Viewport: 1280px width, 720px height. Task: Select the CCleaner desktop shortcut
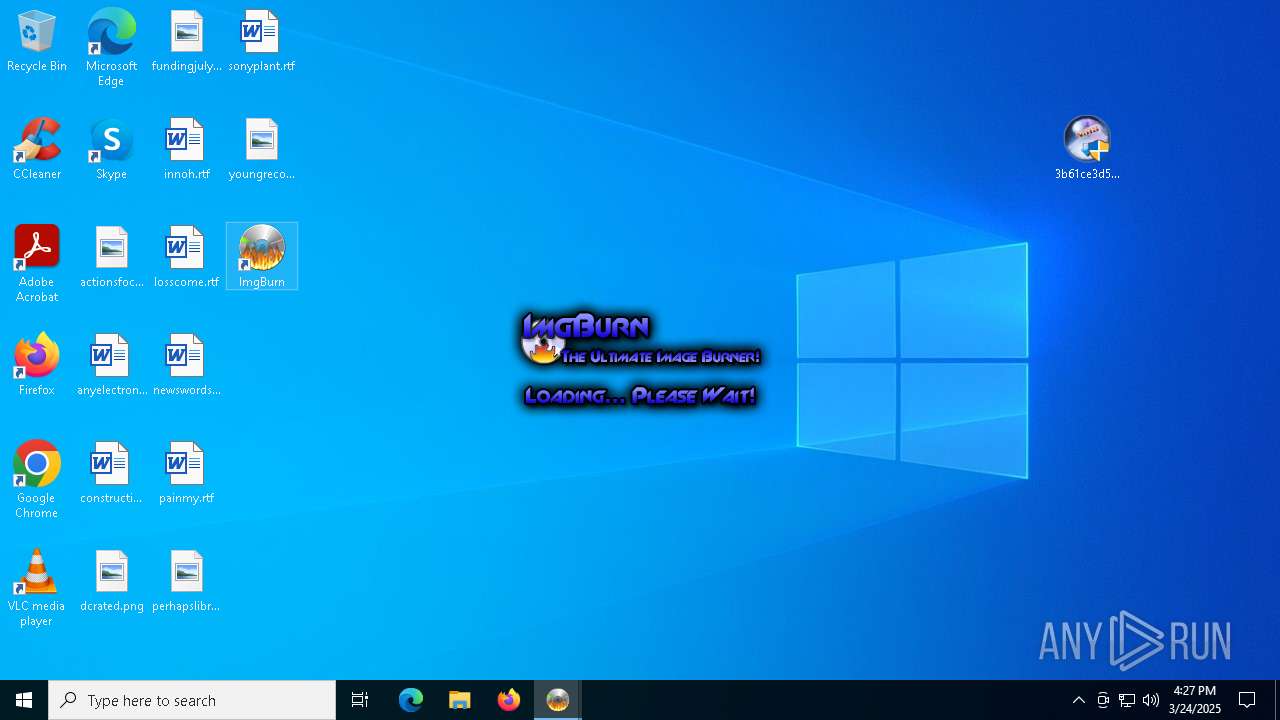tap(37, 150)
